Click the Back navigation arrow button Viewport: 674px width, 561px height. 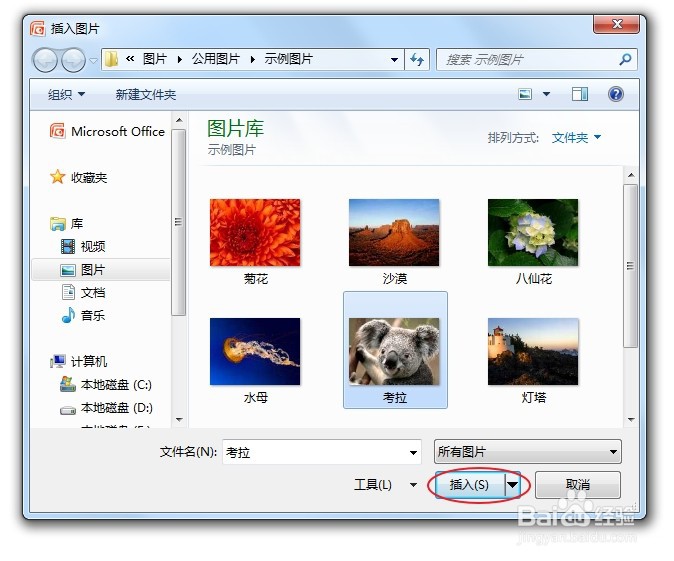[x=45, y=60]
